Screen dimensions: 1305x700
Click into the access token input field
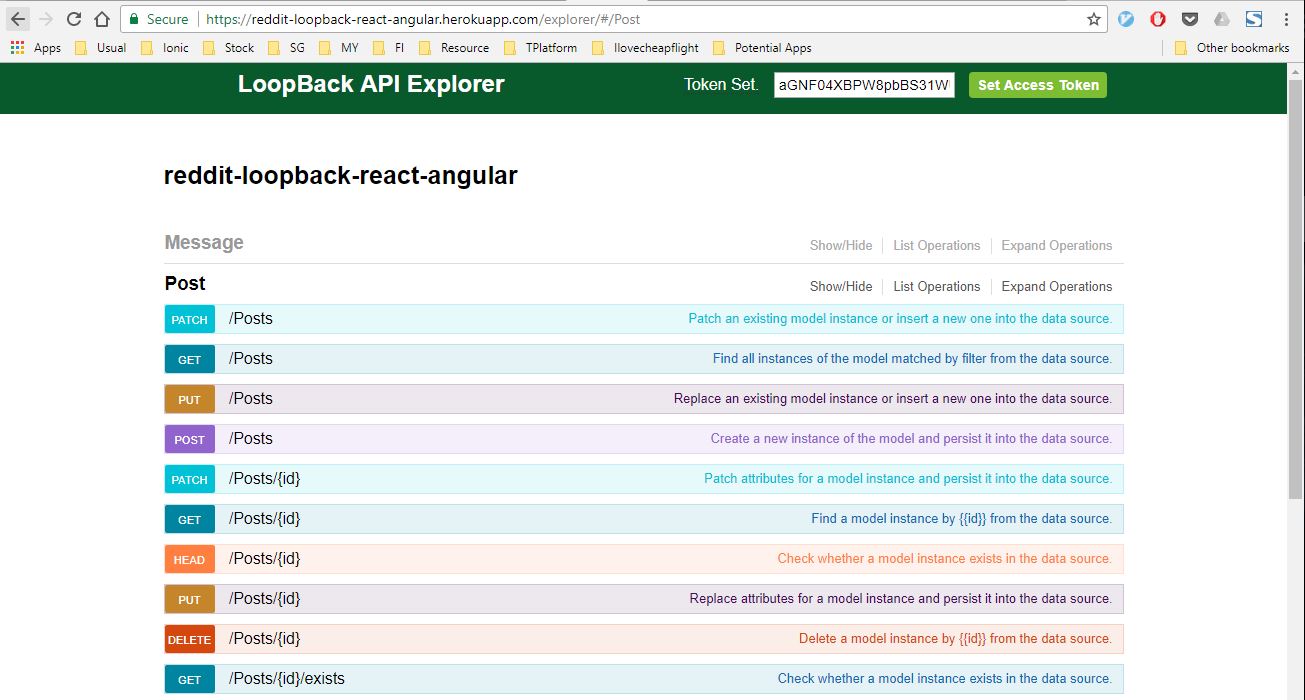[x=864, y=85]
